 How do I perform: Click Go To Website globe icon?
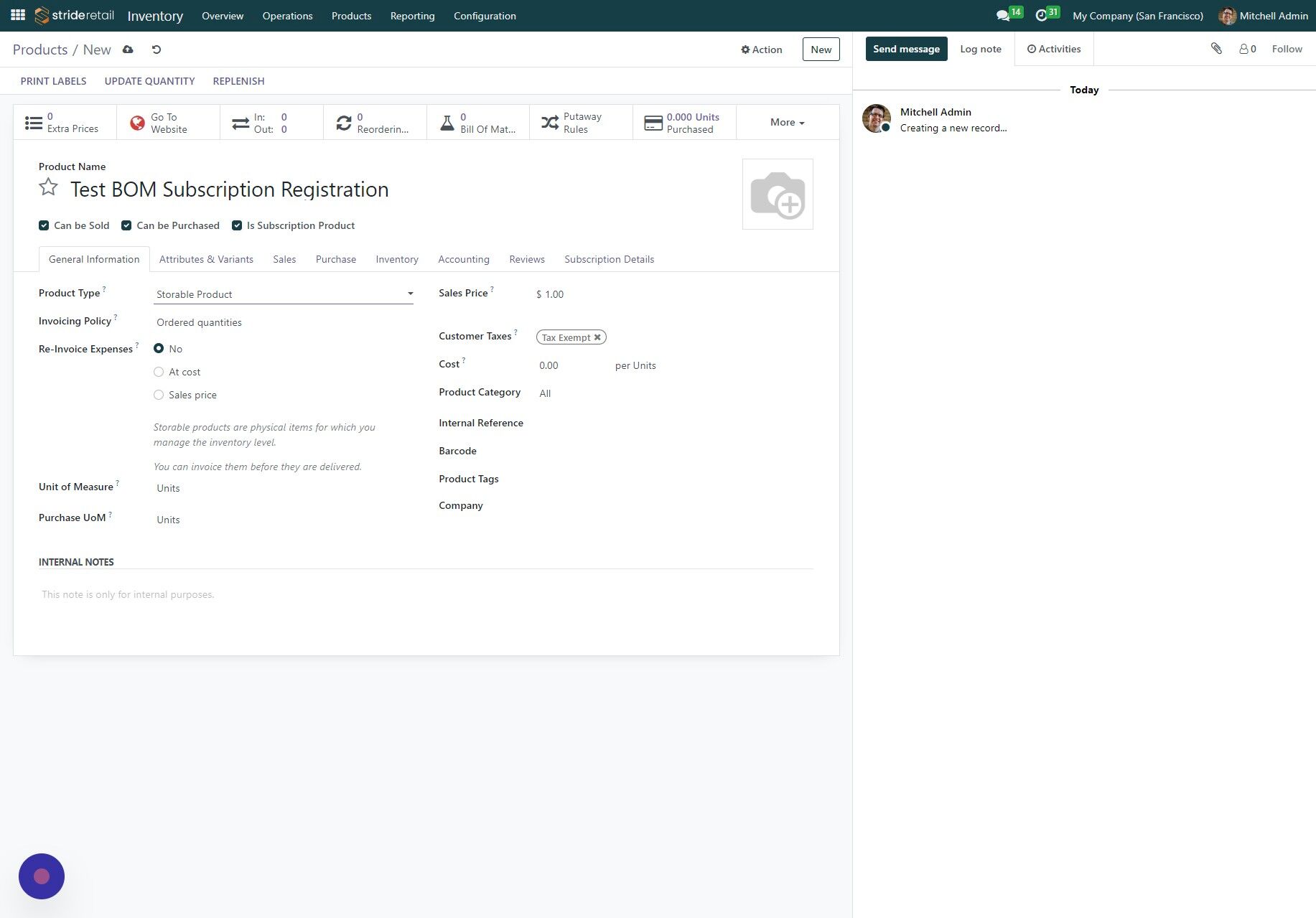tap(137, 123)
